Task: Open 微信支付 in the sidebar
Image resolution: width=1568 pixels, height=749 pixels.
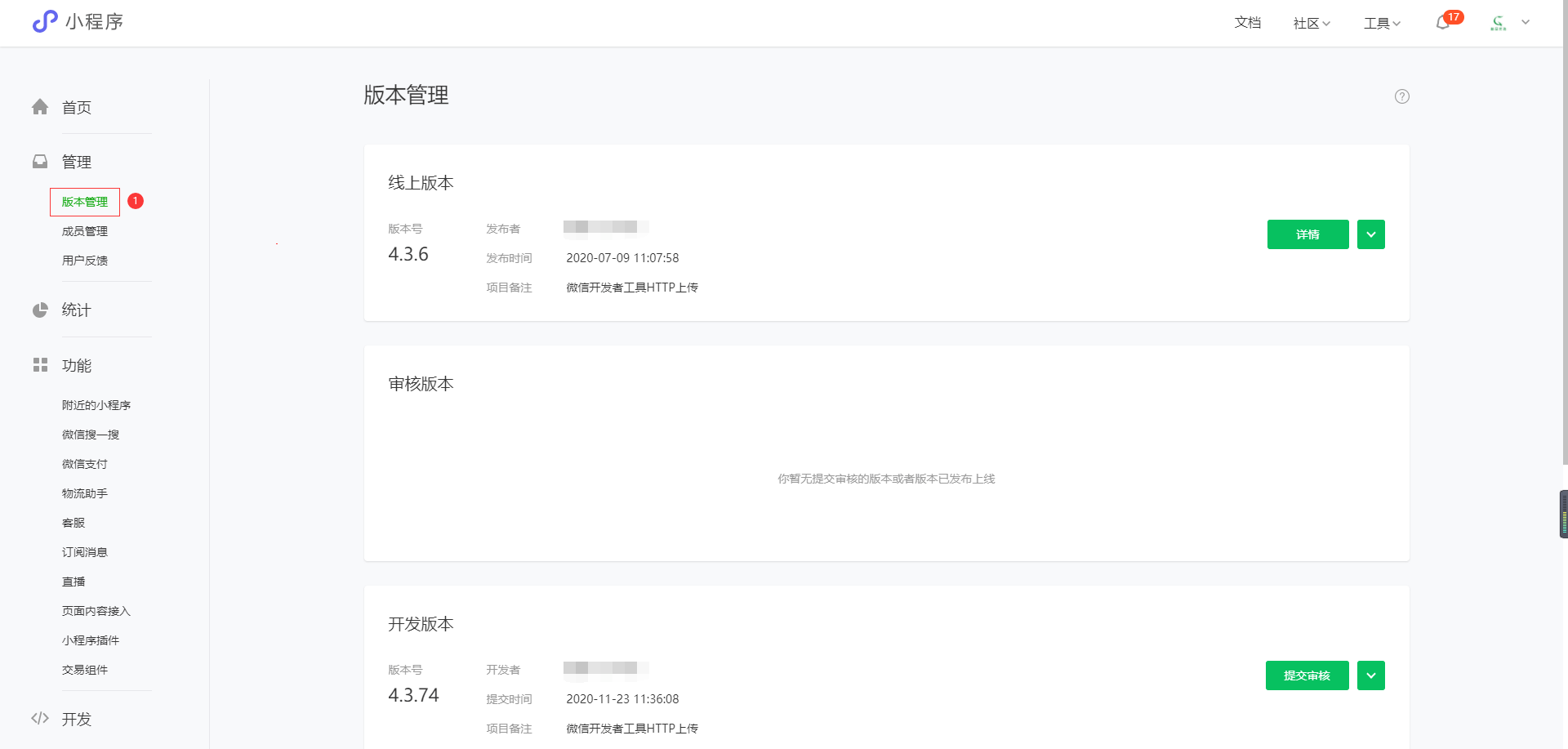Action: [85, 464]
